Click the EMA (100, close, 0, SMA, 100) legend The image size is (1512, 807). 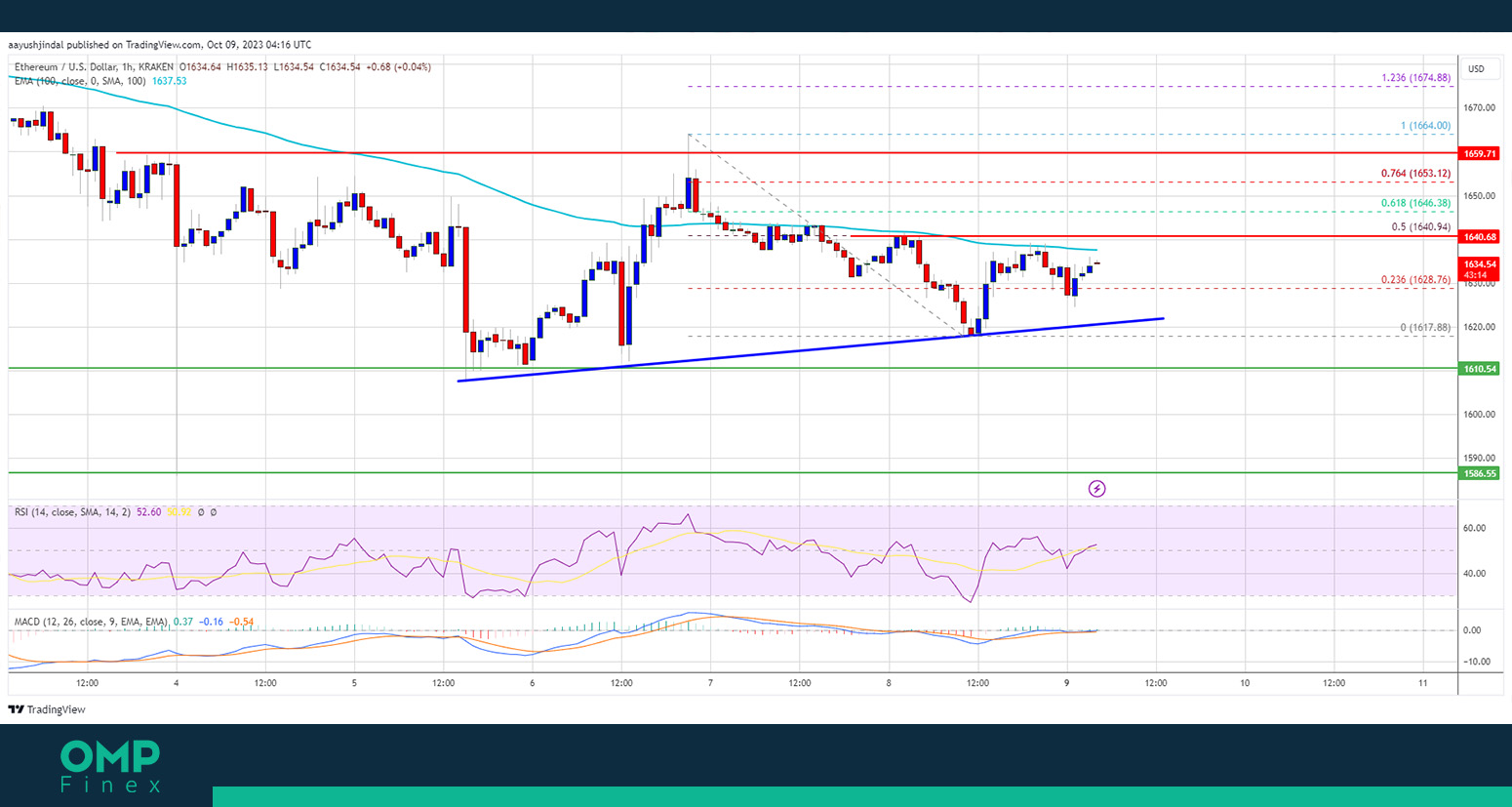[x=80, y=81]
